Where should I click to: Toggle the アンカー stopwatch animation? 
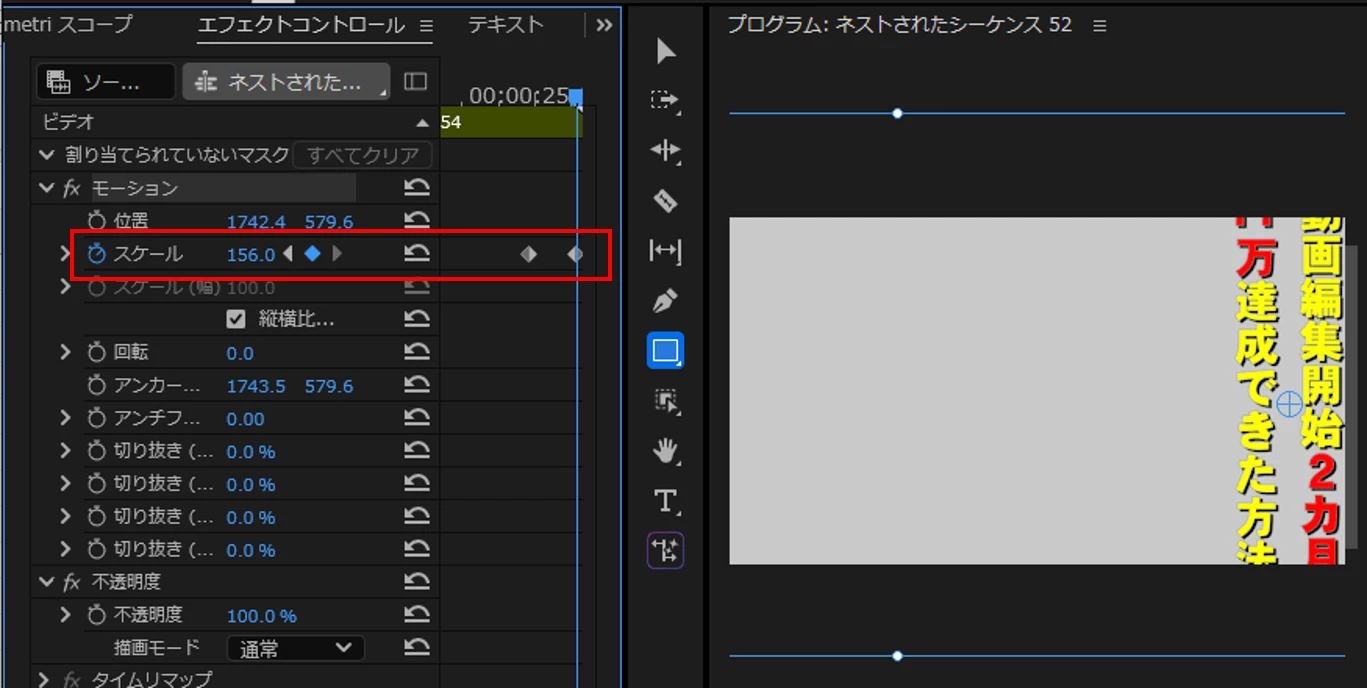(x=97, y=386)
